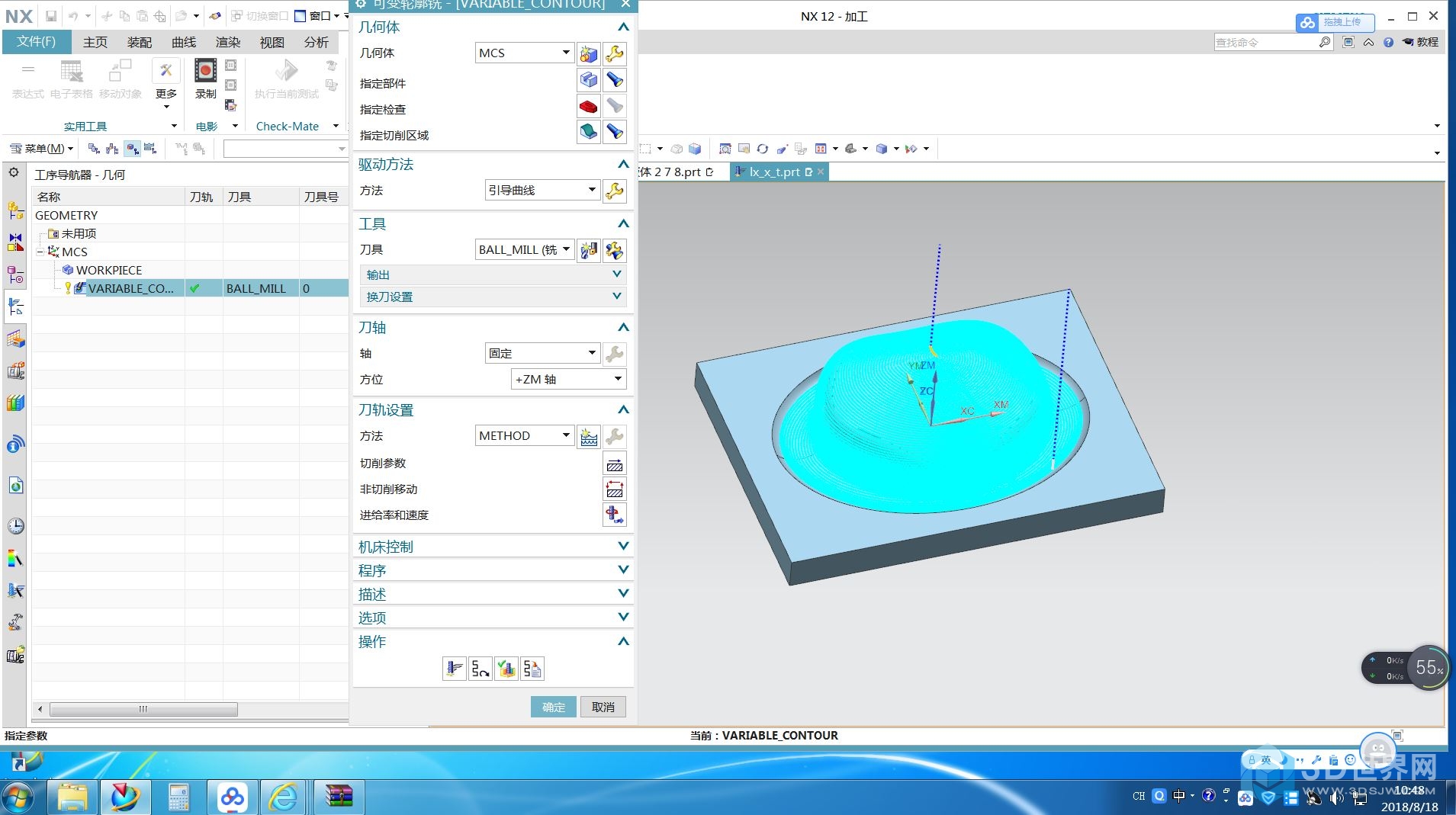This screenshot has height=815, width=1456.
Task: Click the 确定 confirm button
Action: [x=553, y=707]
